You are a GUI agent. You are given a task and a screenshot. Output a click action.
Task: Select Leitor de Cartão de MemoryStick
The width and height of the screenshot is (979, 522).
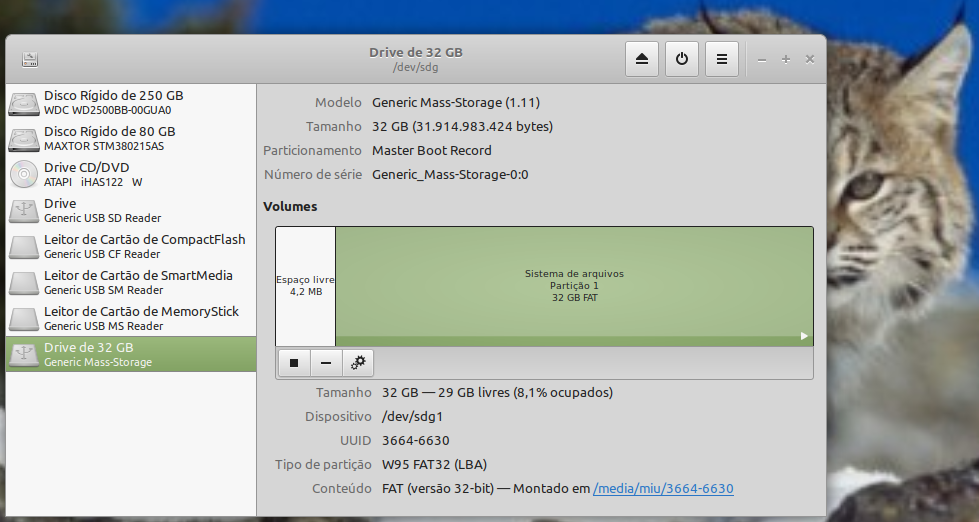pyautogui.click(x=131, y=318)
